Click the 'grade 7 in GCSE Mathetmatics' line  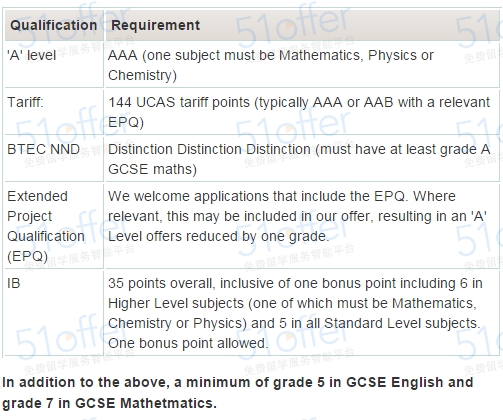coord(109,403)
